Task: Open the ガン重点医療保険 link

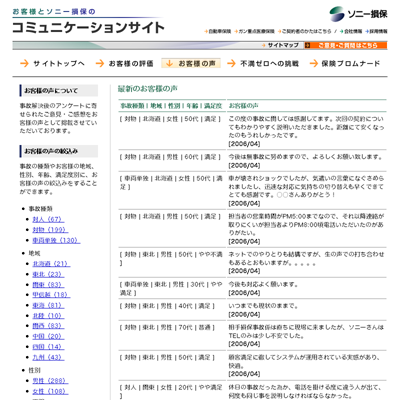Action: point(254,31)
